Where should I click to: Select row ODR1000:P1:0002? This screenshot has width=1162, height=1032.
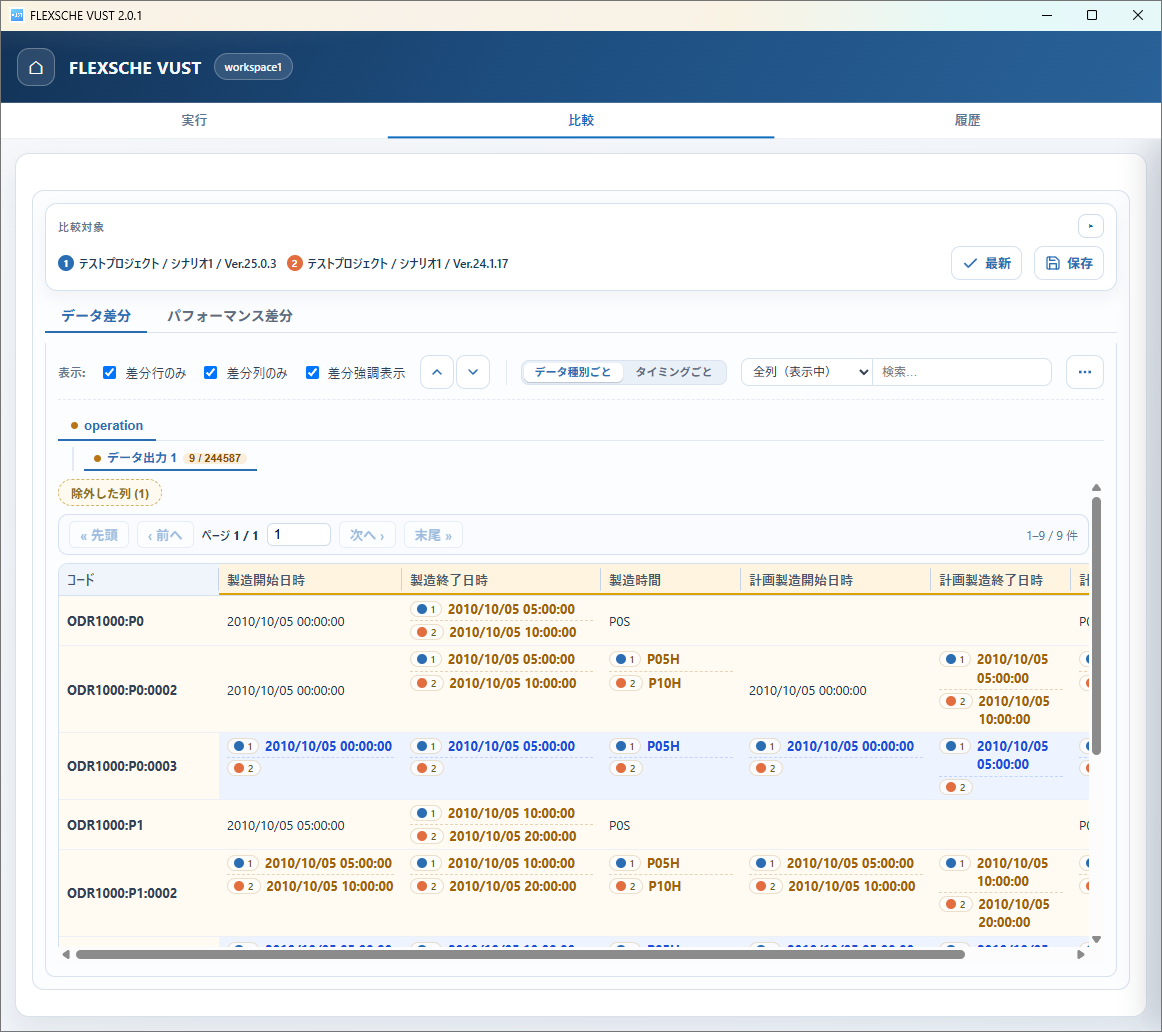point(574,893)
